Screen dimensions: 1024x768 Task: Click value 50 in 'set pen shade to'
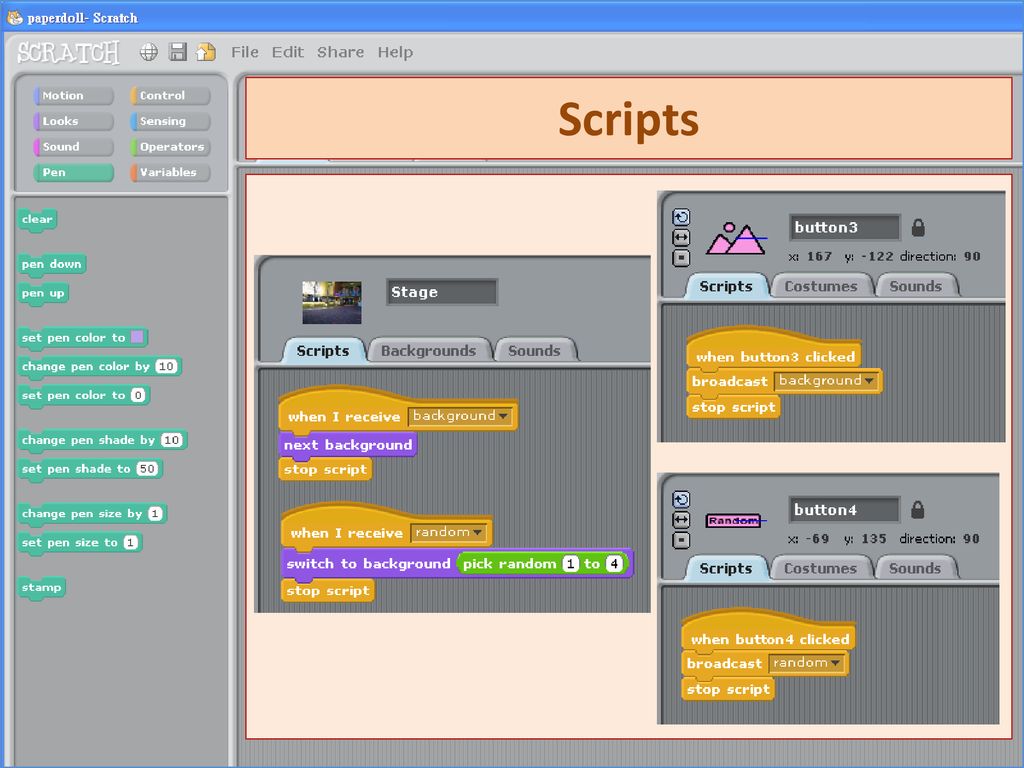(148, 468)
